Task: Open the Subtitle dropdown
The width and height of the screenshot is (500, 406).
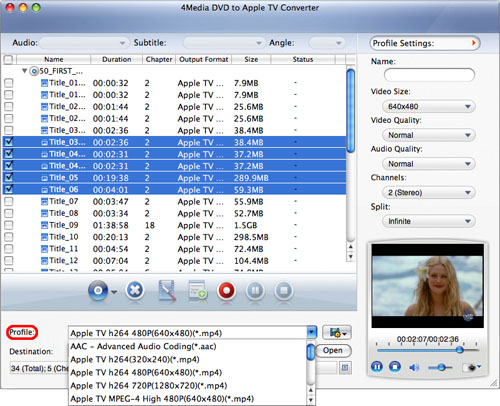Action: pos(224,43)
